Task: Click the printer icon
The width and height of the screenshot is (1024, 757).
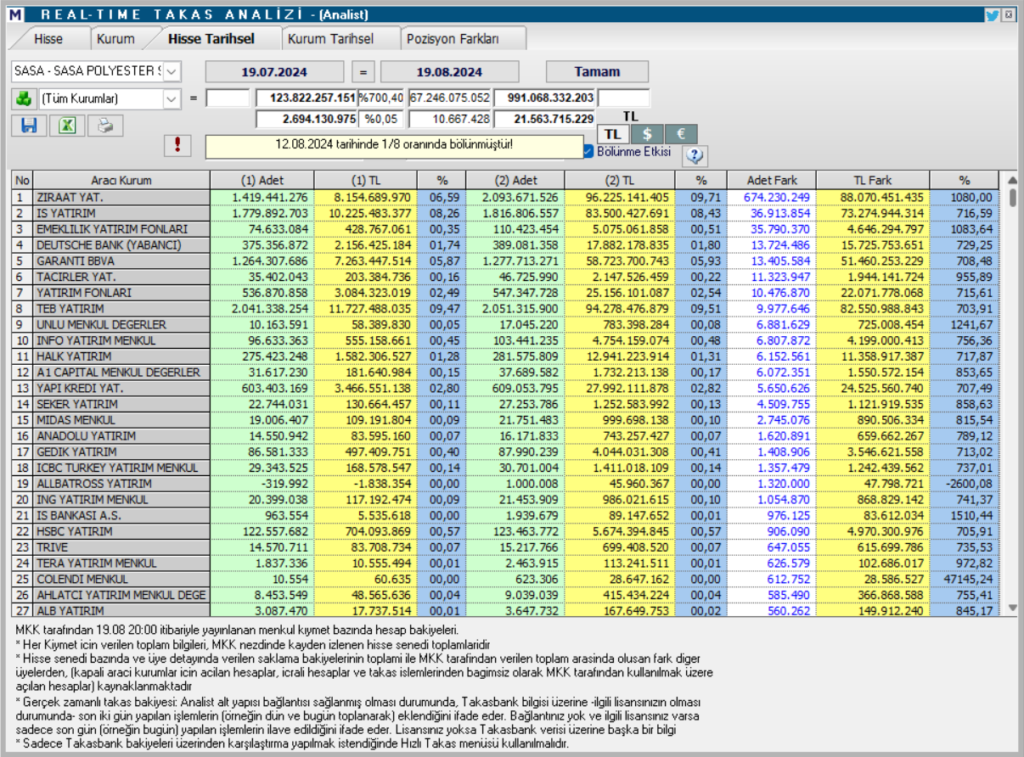Action: (105, 125)
